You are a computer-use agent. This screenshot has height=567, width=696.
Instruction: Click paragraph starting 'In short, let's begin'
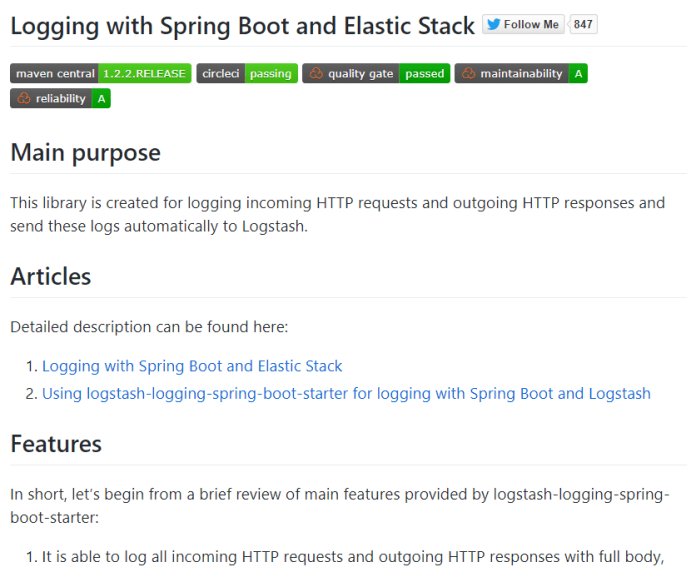pyautogui.click(x=340, y=506)
